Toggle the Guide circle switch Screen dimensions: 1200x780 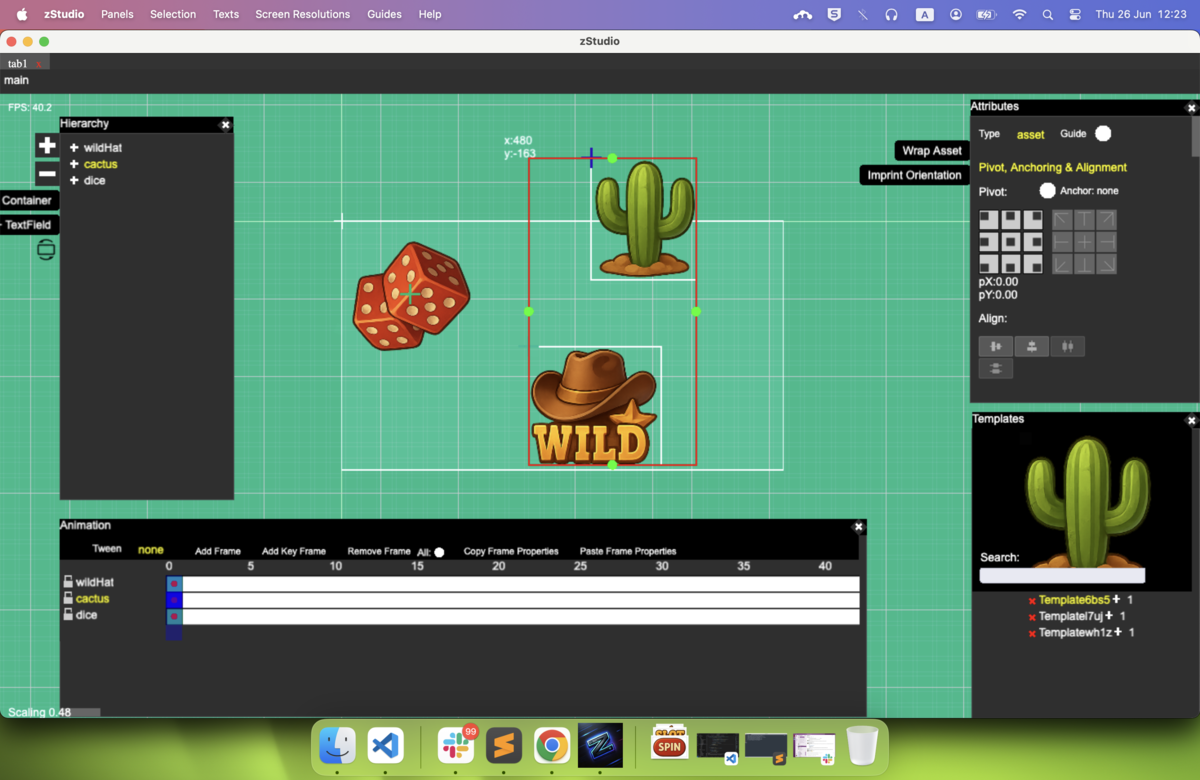1103,134
